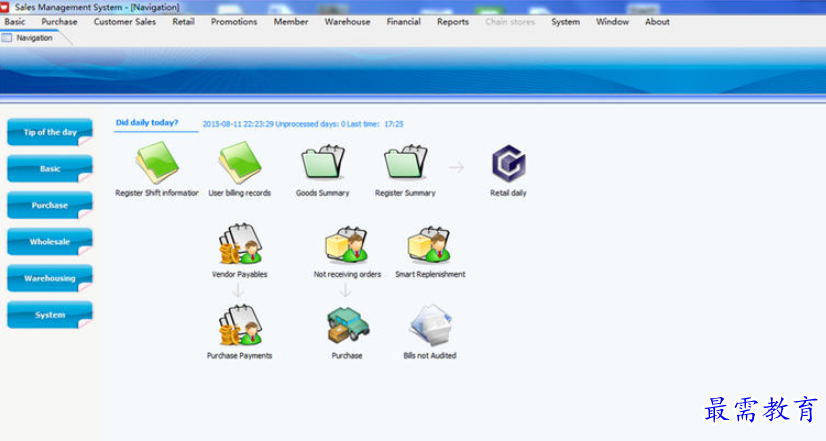
Task: Open the Vendor Payables icon
Action: (240, 243)
